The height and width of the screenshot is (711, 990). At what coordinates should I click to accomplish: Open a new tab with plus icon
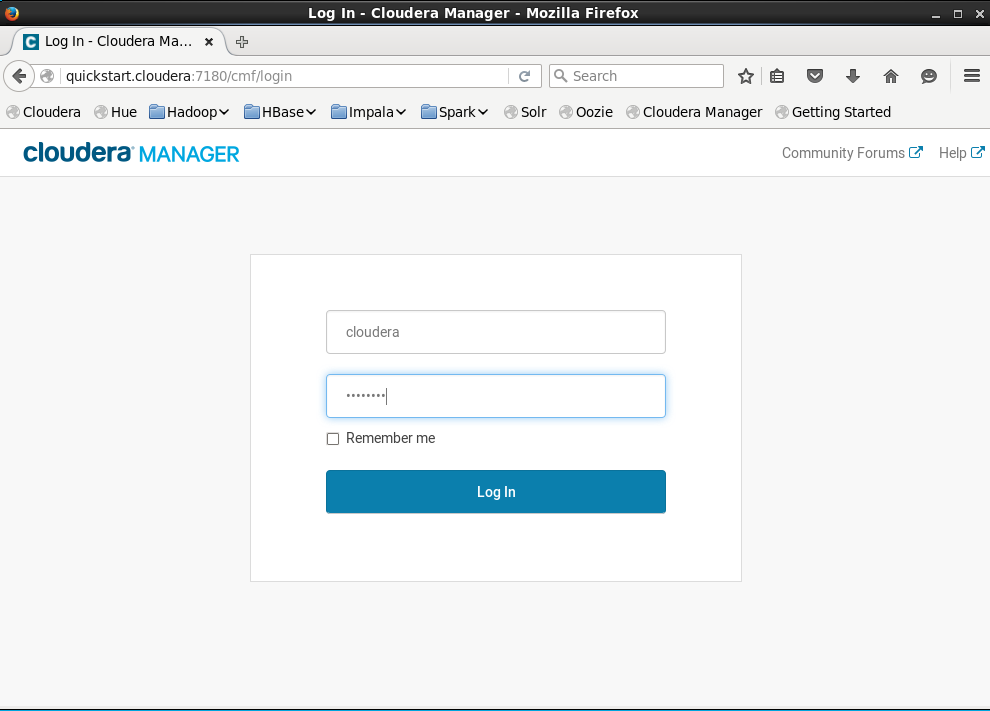click(241, 42)
